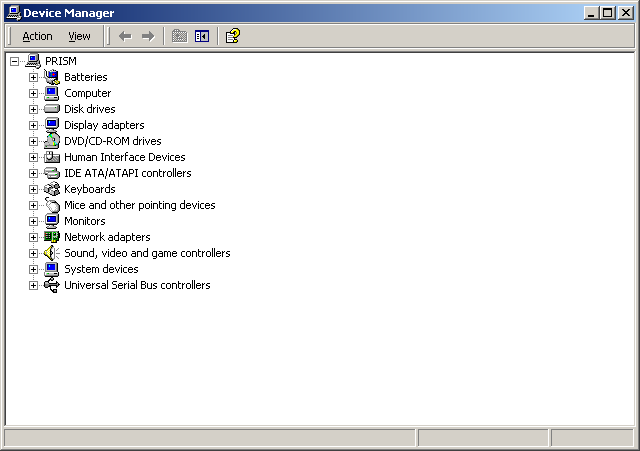Viewport: 640px width, 451px height.
Task: Click the Sound, video and game controllers icon
Action: tap(52, 253)
